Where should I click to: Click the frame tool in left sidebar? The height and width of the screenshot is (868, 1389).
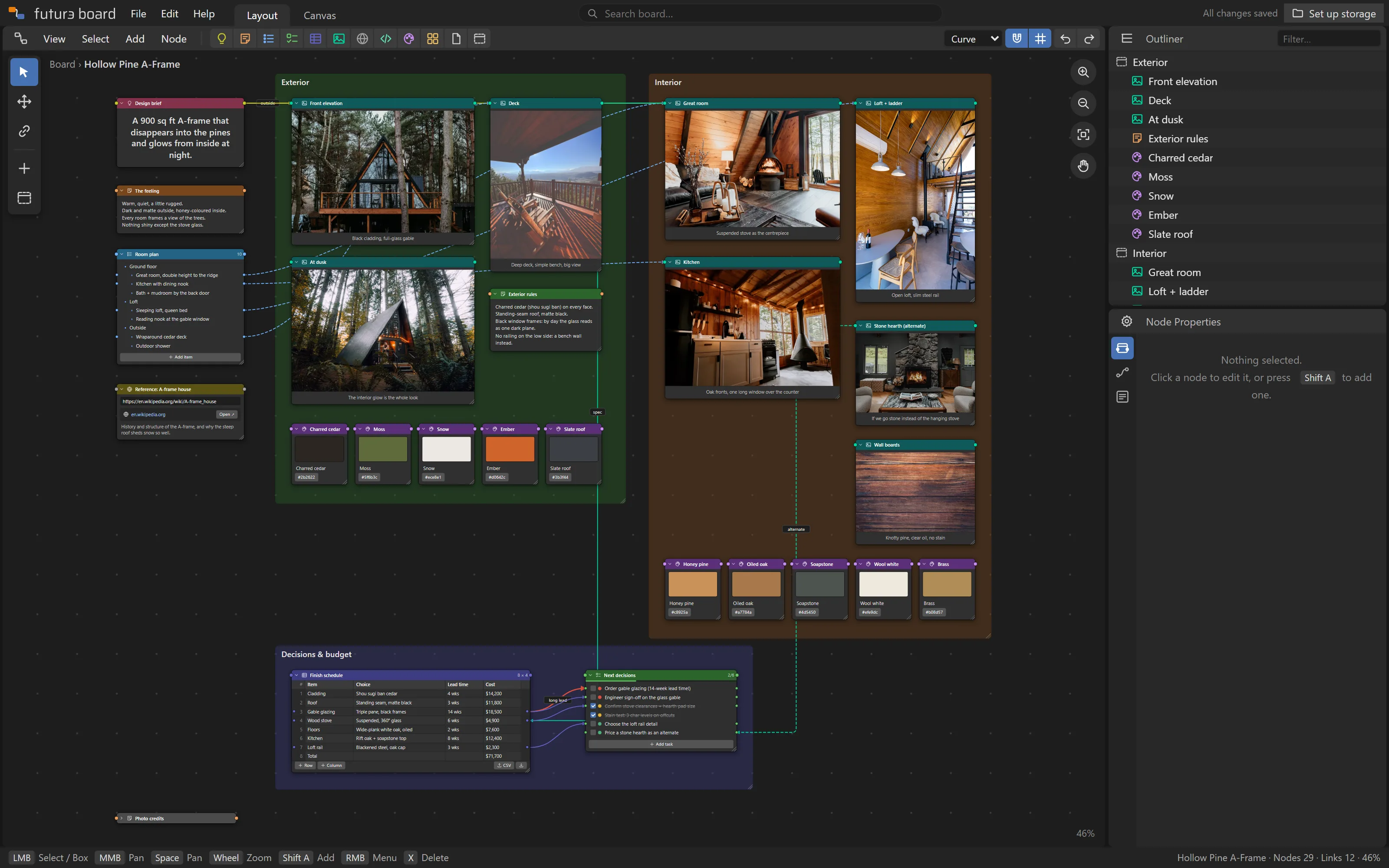coord(24,198)
